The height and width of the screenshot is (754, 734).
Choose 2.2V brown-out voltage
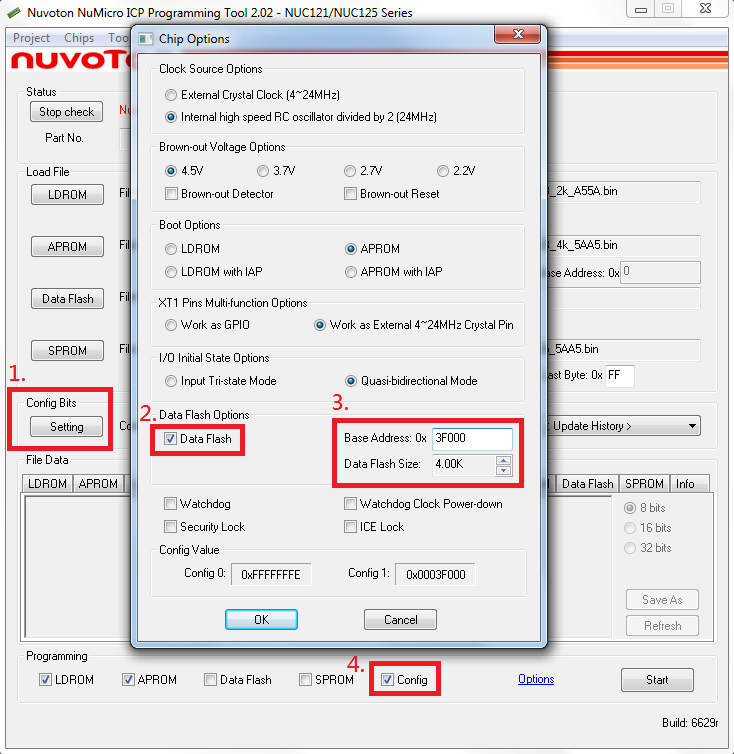point(443,171)
